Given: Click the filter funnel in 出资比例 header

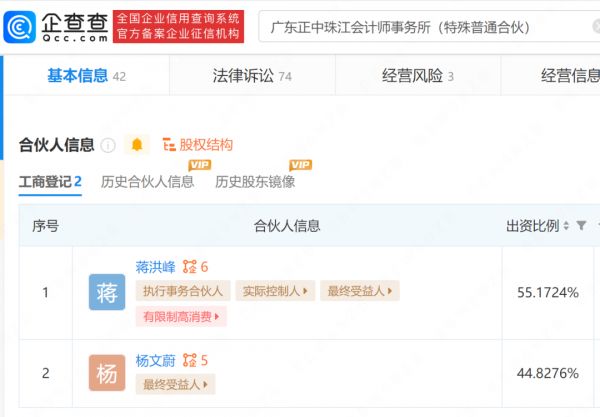Looking at the screenshot, I should [582, 225].
